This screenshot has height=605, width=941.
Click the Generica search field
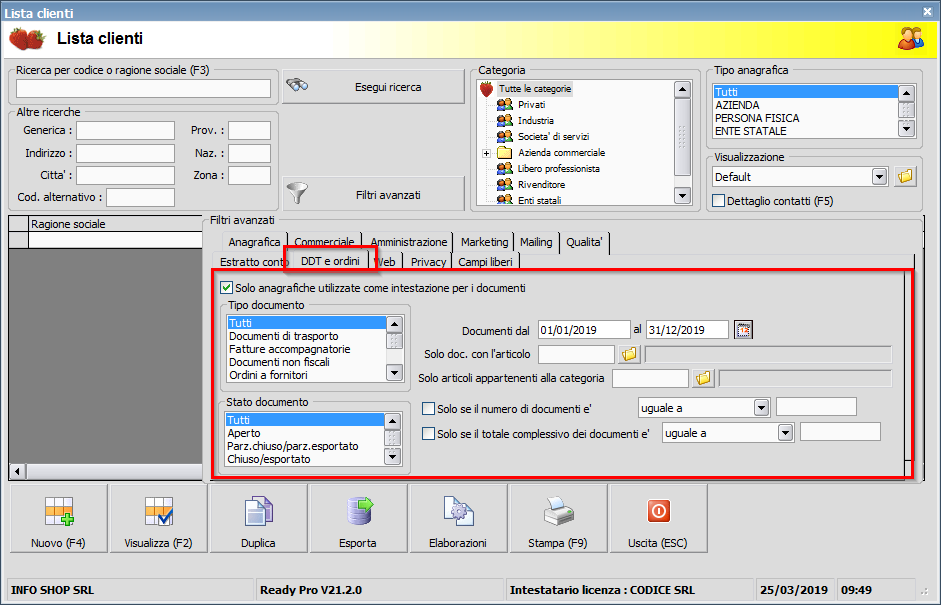[125, 130]
